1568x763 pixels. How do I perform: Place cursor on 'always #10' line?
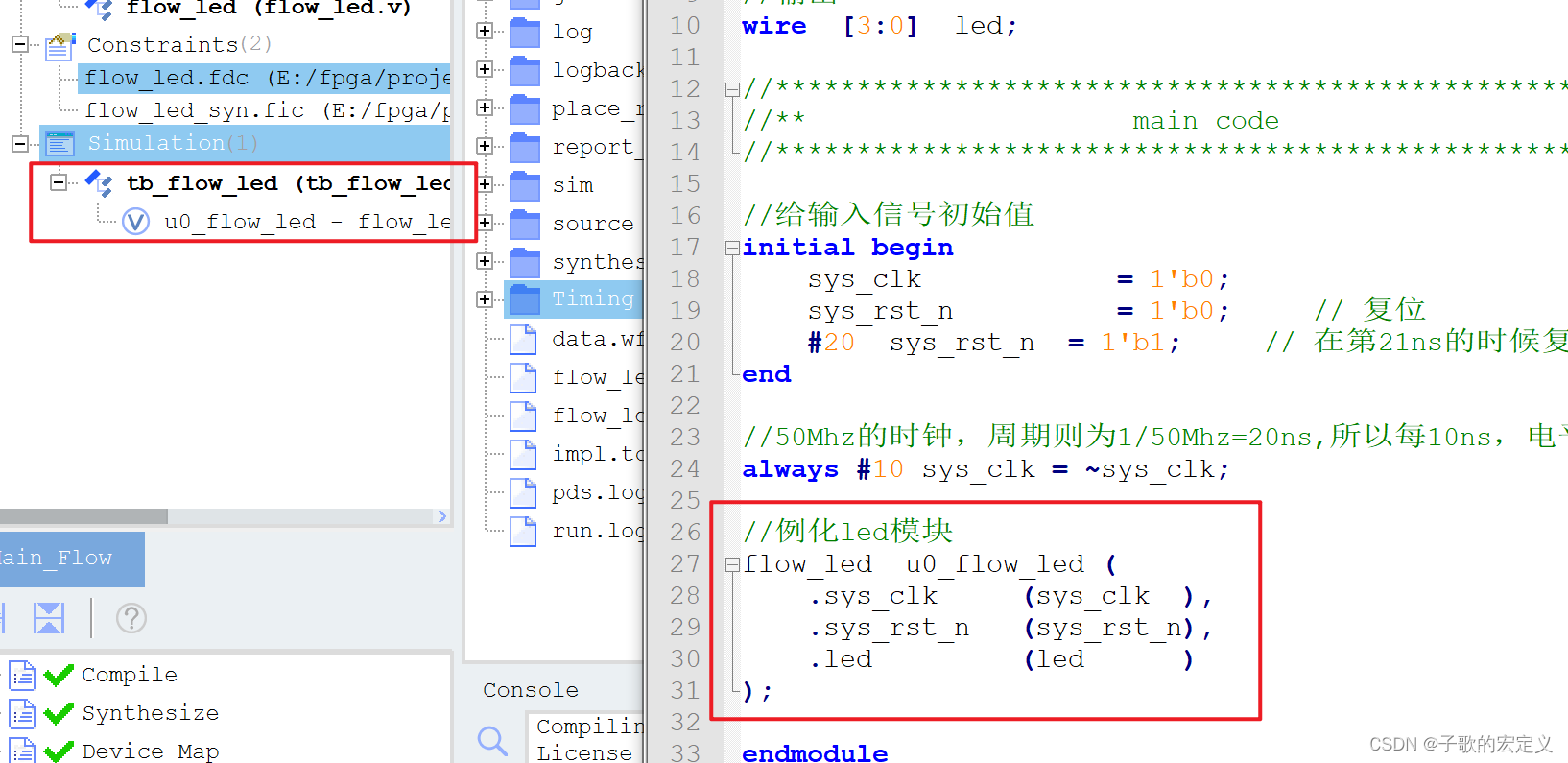(x=986, y=469)
